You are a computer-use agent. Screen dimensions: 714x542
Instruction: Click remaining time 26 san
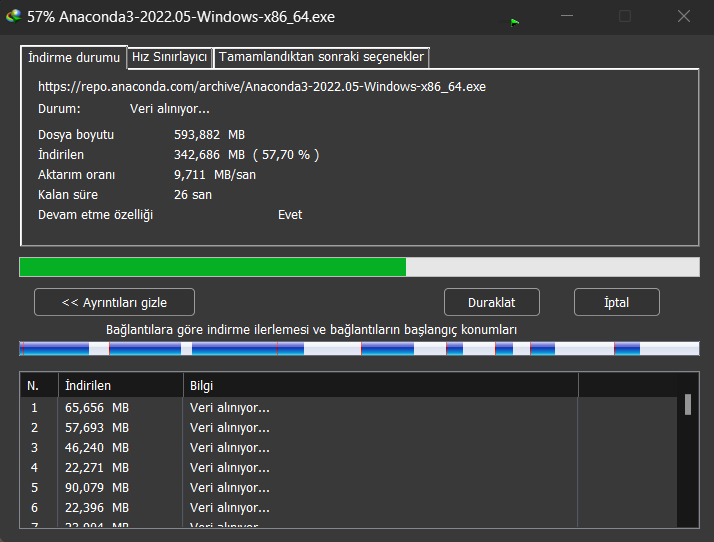tap(193, 195)
